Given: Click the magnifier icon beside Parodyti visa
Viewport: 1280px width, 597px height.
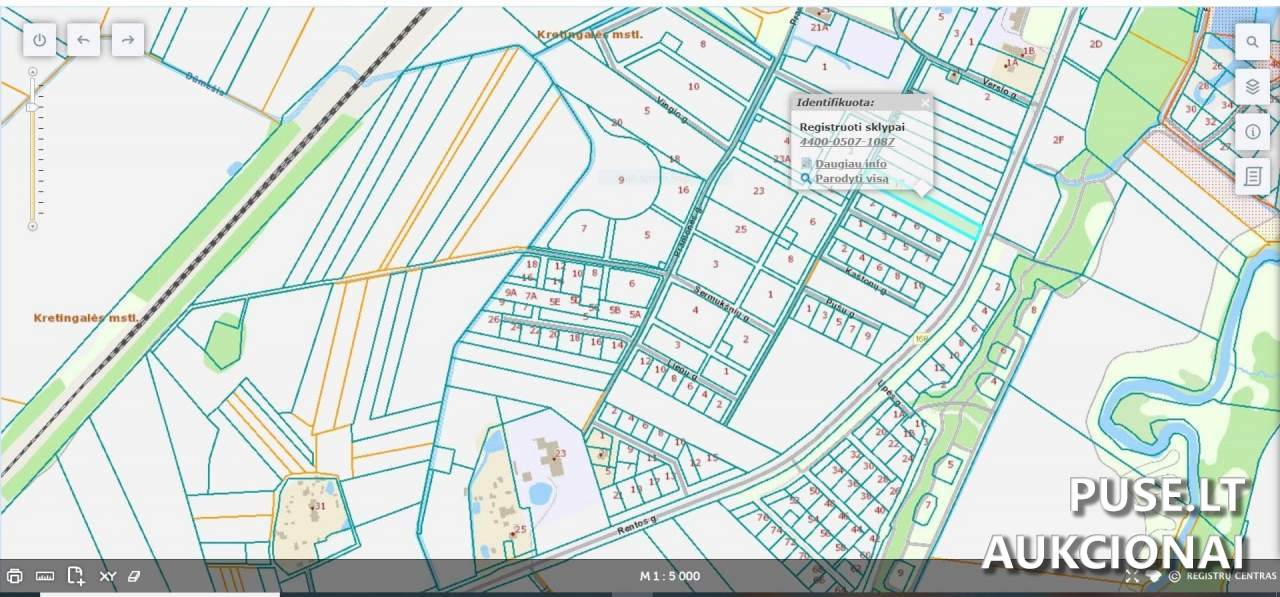Looking at the screenshot, I should pos(806,179).
